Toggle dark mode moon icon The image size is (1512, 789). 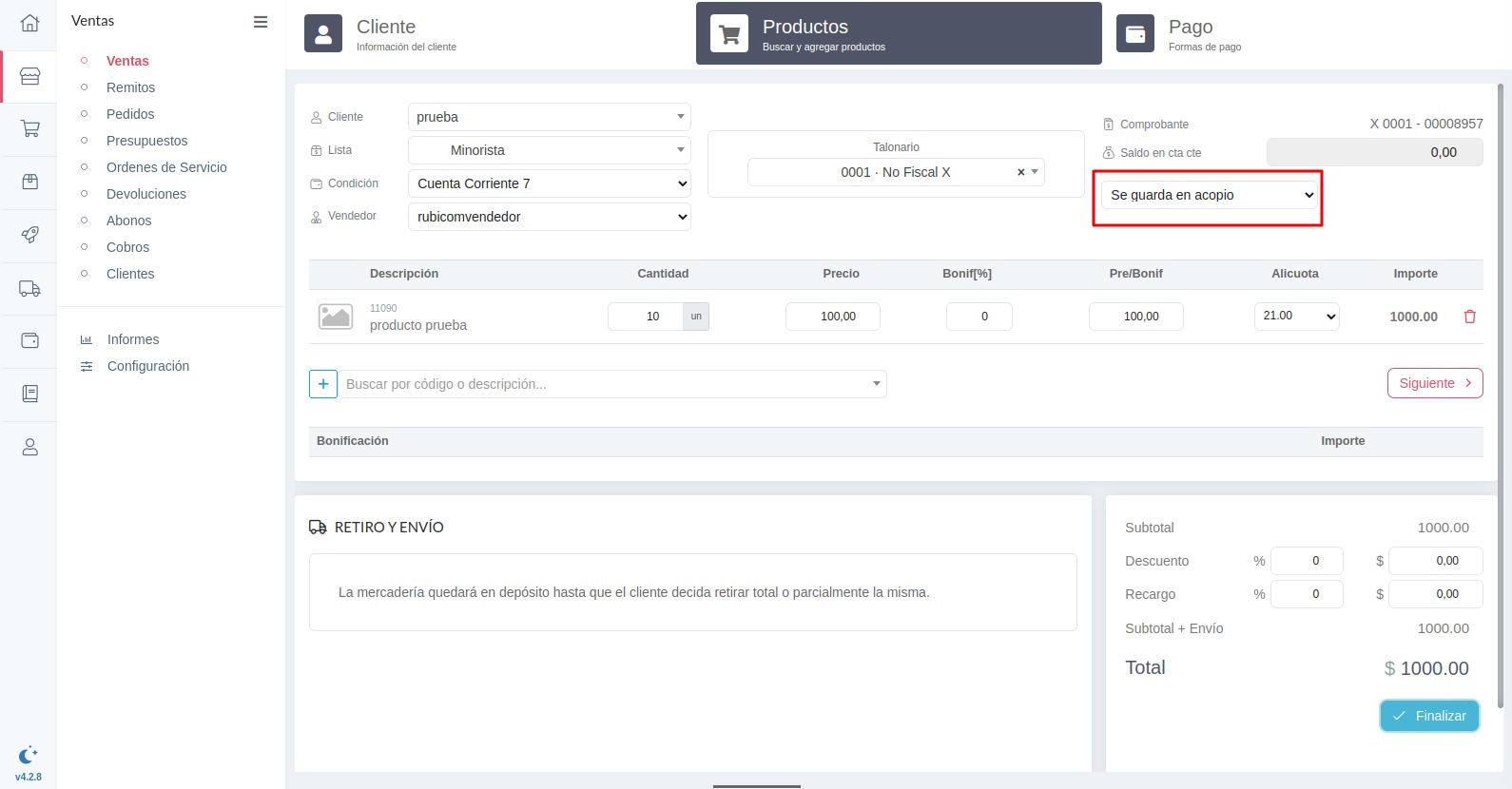pyautogui.click(x=28, y=756)
